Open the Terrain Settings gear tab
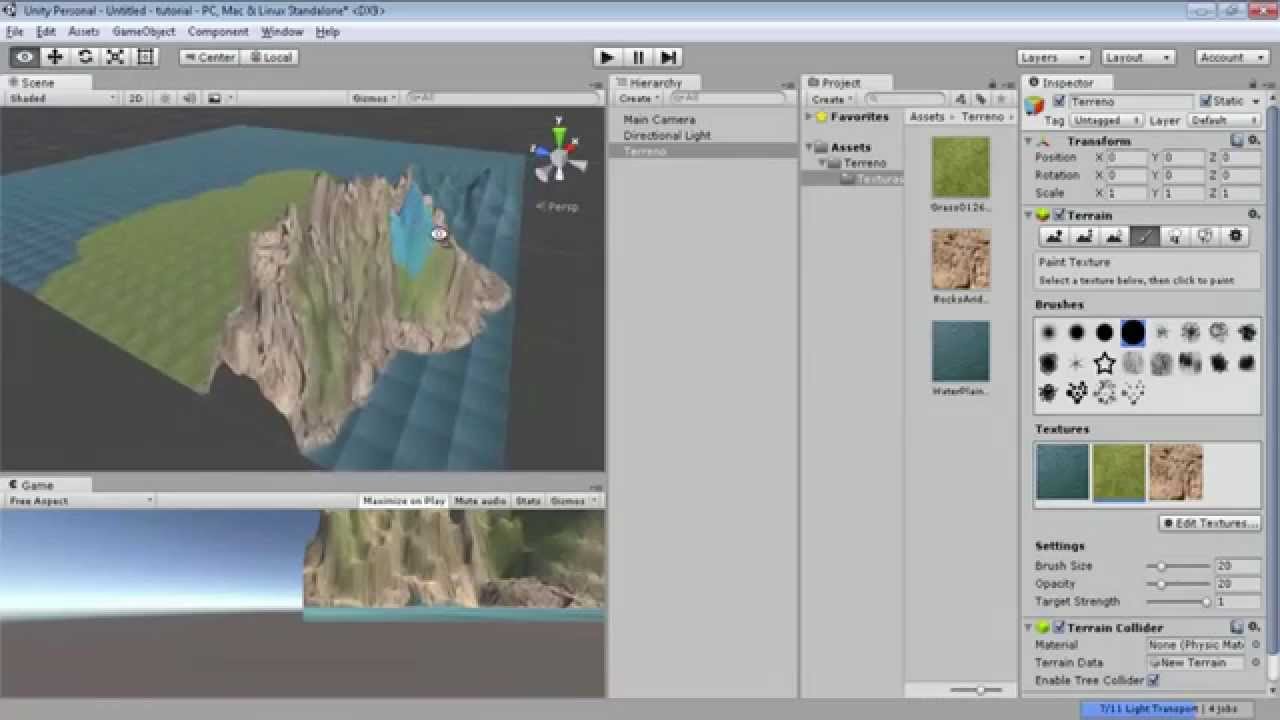 (x=1235, y=237)
